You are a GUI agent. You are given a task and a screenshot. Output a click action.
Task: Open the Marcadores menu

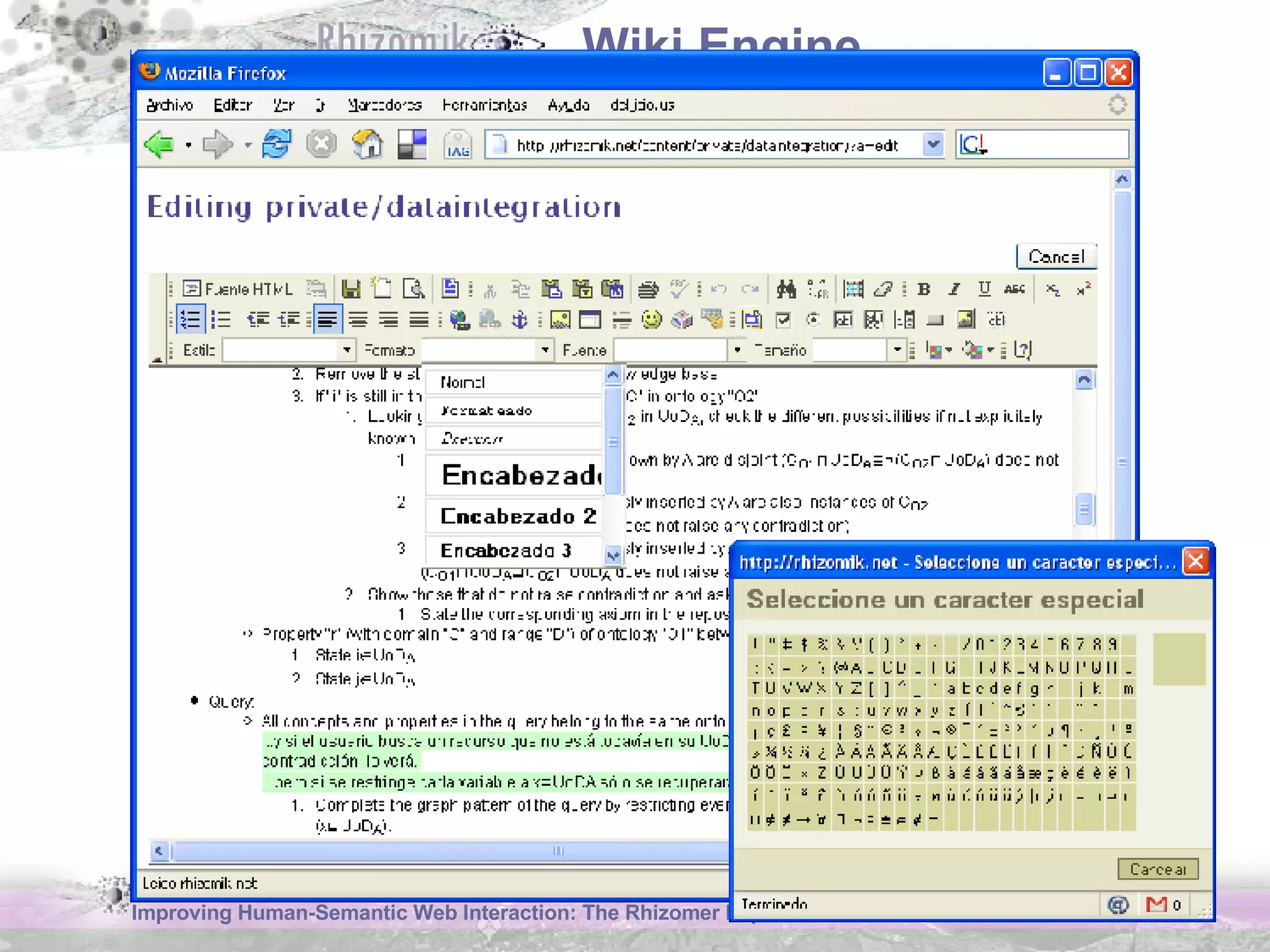[x=384, y=105]
